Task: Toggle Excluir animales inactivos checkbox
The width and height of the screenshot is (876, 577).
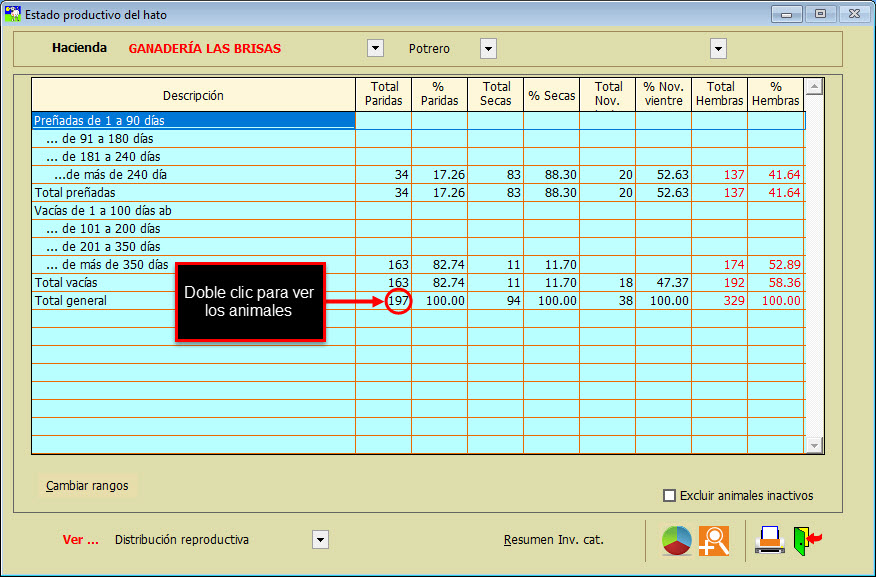Action: (x=670, y=495)
